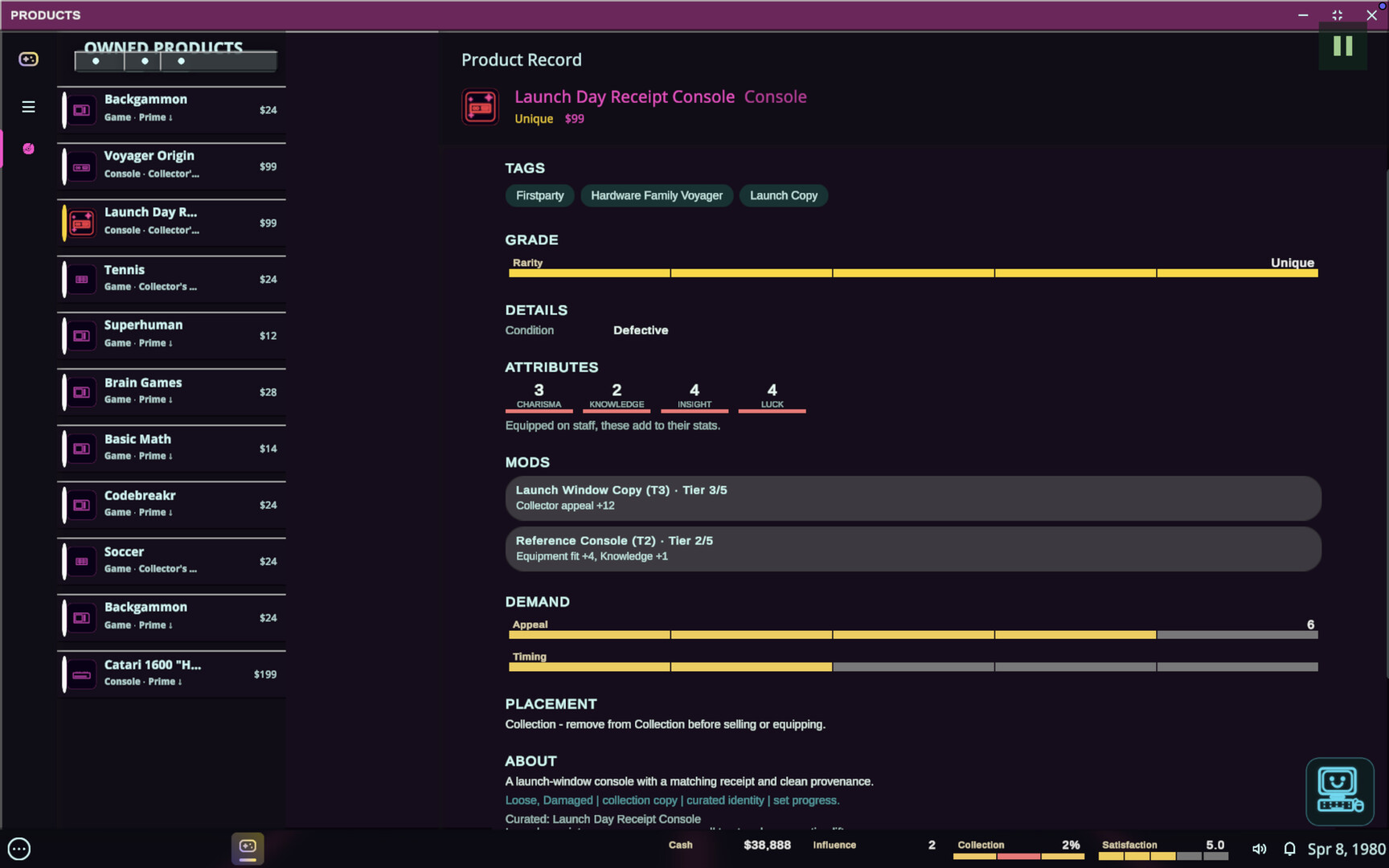1389x868 pixels.
Task: Click the Insight attribute value
Action: [694, 390]
